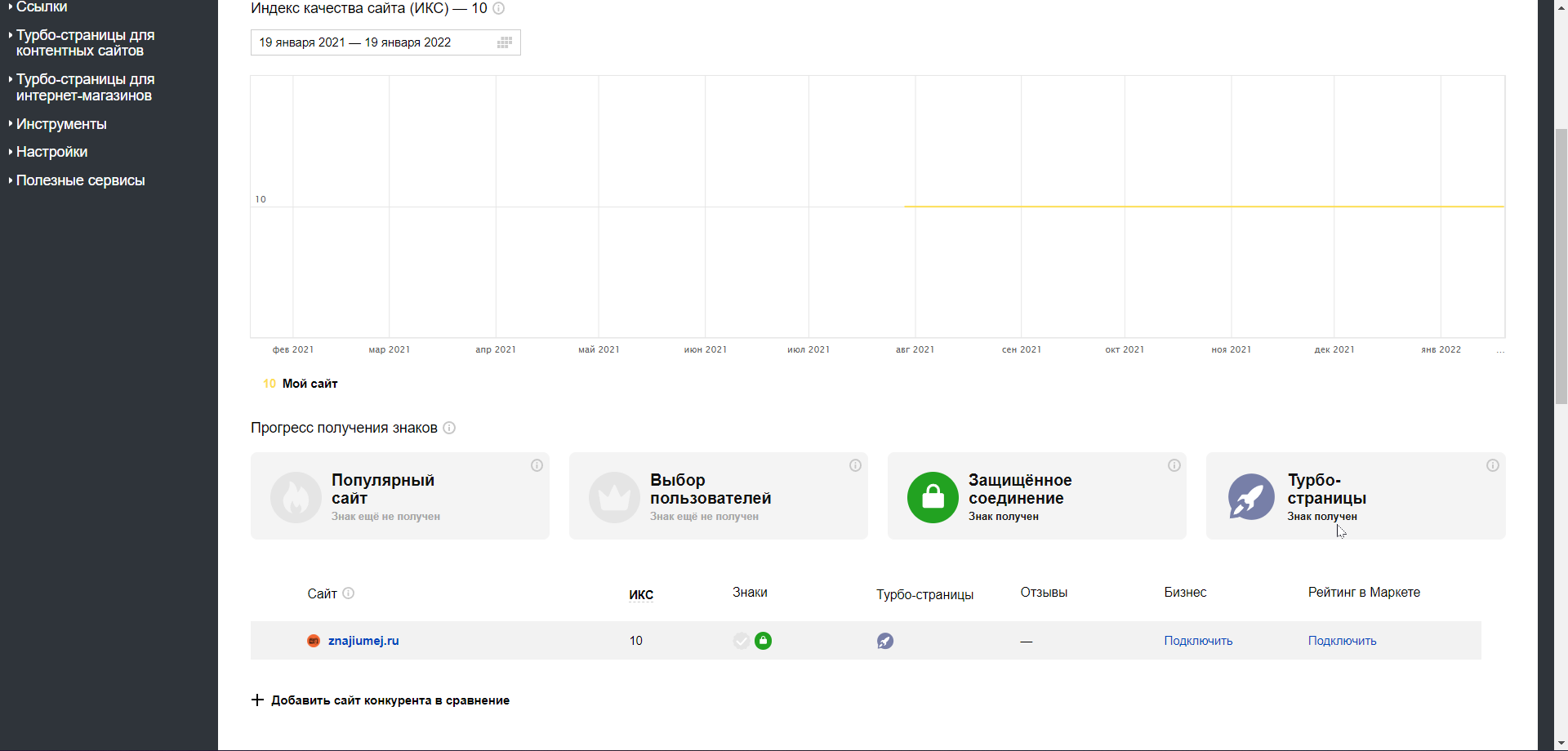Click info icon on Выбор пользователей card
This screenshot has width=1568, height=751.
[855, 465]
